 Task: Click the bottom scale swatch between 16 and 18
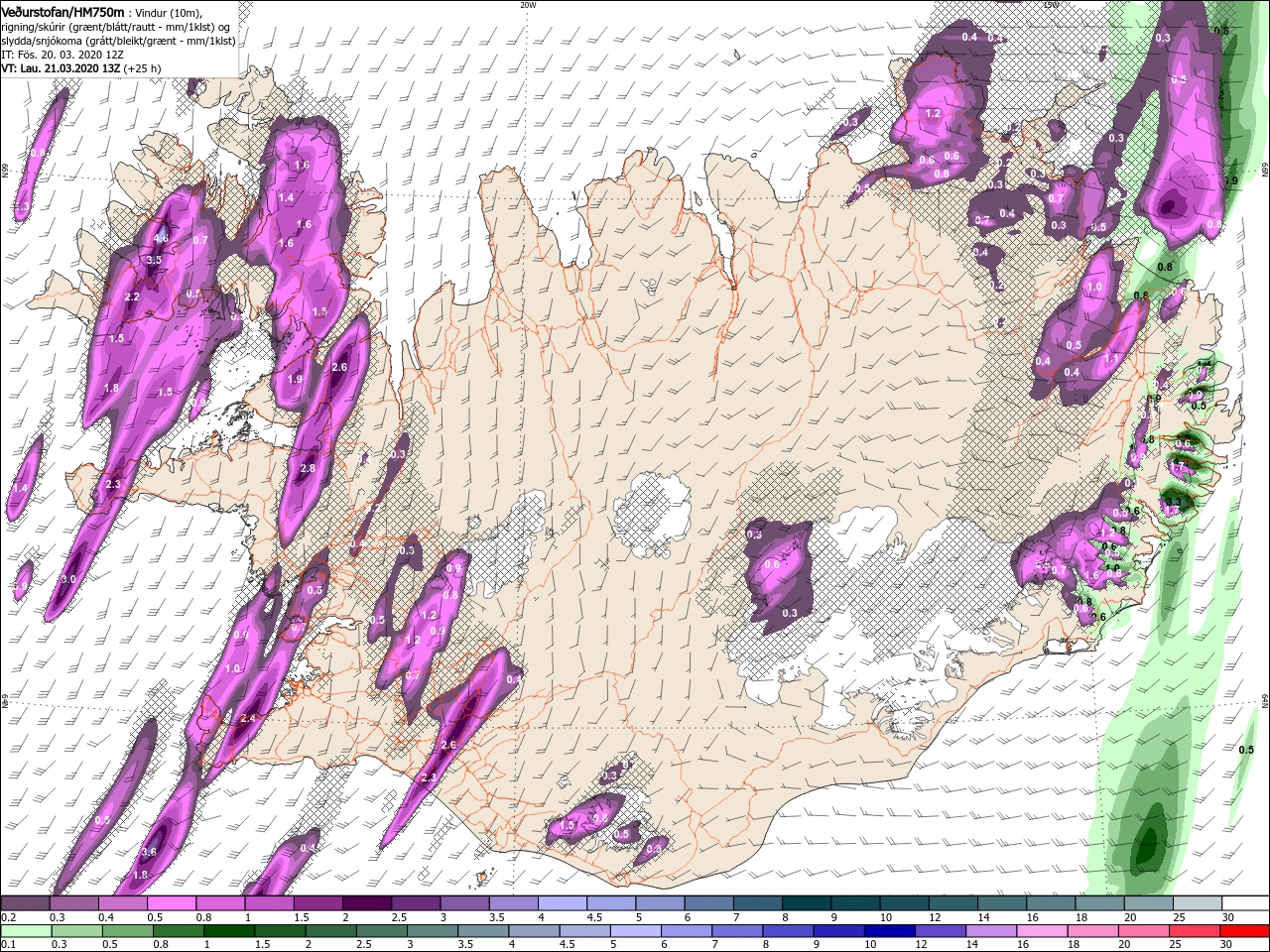(1041, 931)
